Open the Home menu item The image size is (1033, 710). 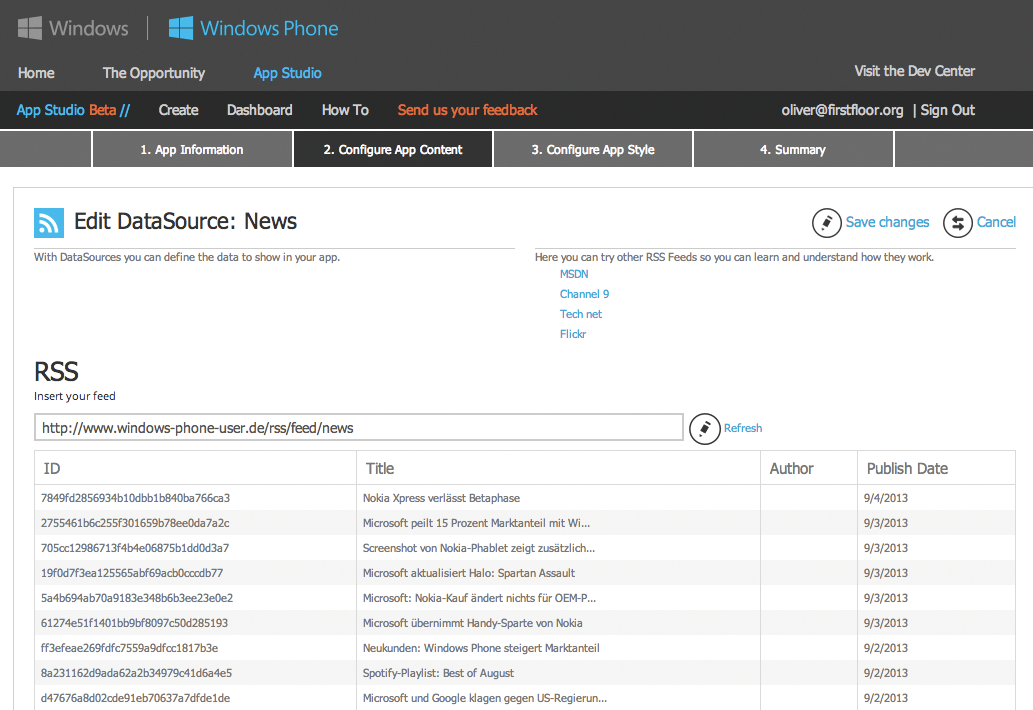(36, 73)
